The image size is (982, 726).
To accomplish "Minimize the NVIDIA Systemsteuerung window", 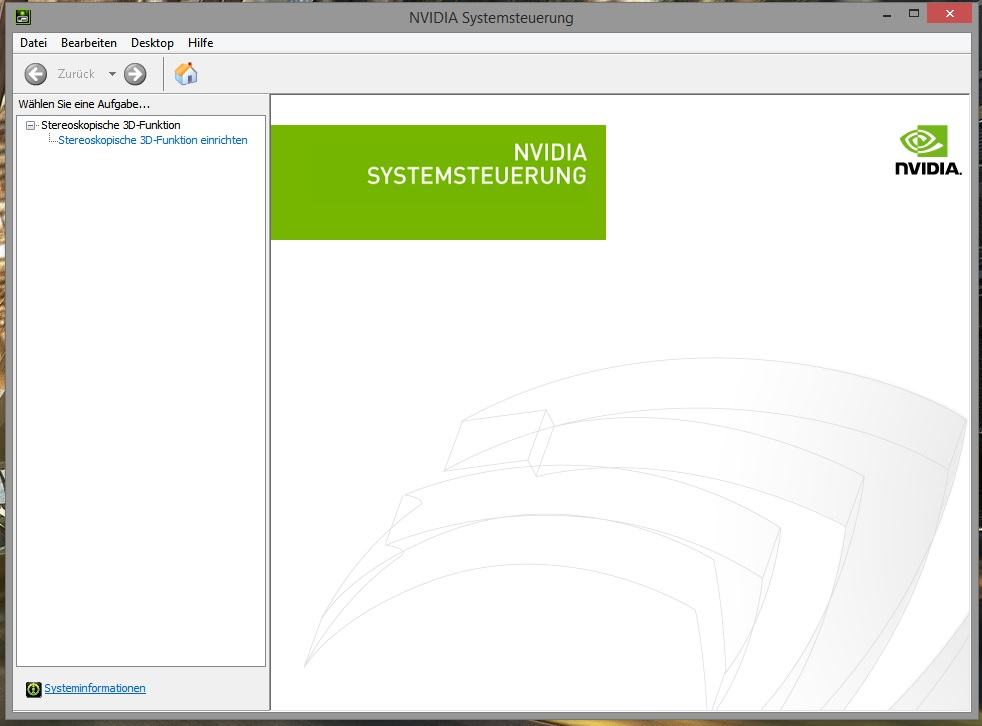I will pos(887,14).
